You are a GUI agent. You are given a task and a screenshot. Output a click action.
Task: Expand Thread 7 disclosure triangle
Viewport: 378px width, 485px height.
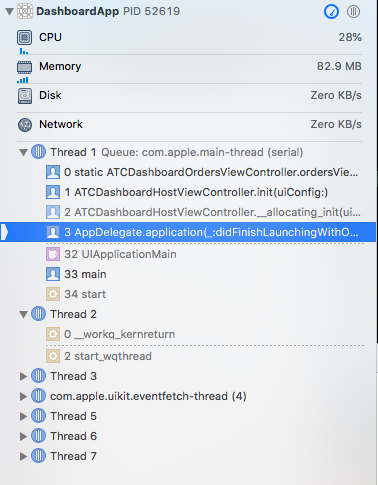23,456
